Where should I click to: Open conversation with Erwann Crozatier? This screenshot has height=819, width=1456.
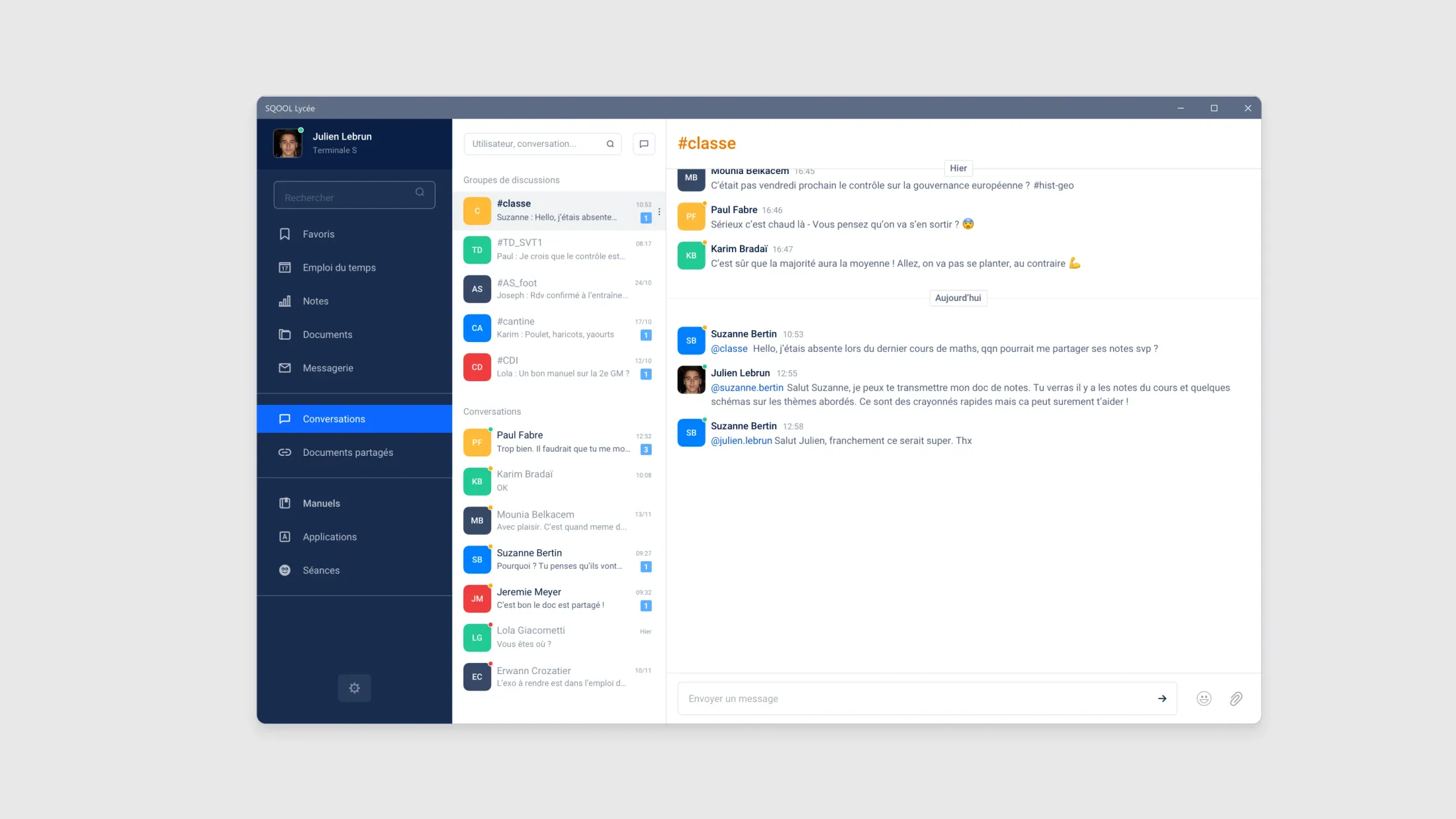coord(559,677)
